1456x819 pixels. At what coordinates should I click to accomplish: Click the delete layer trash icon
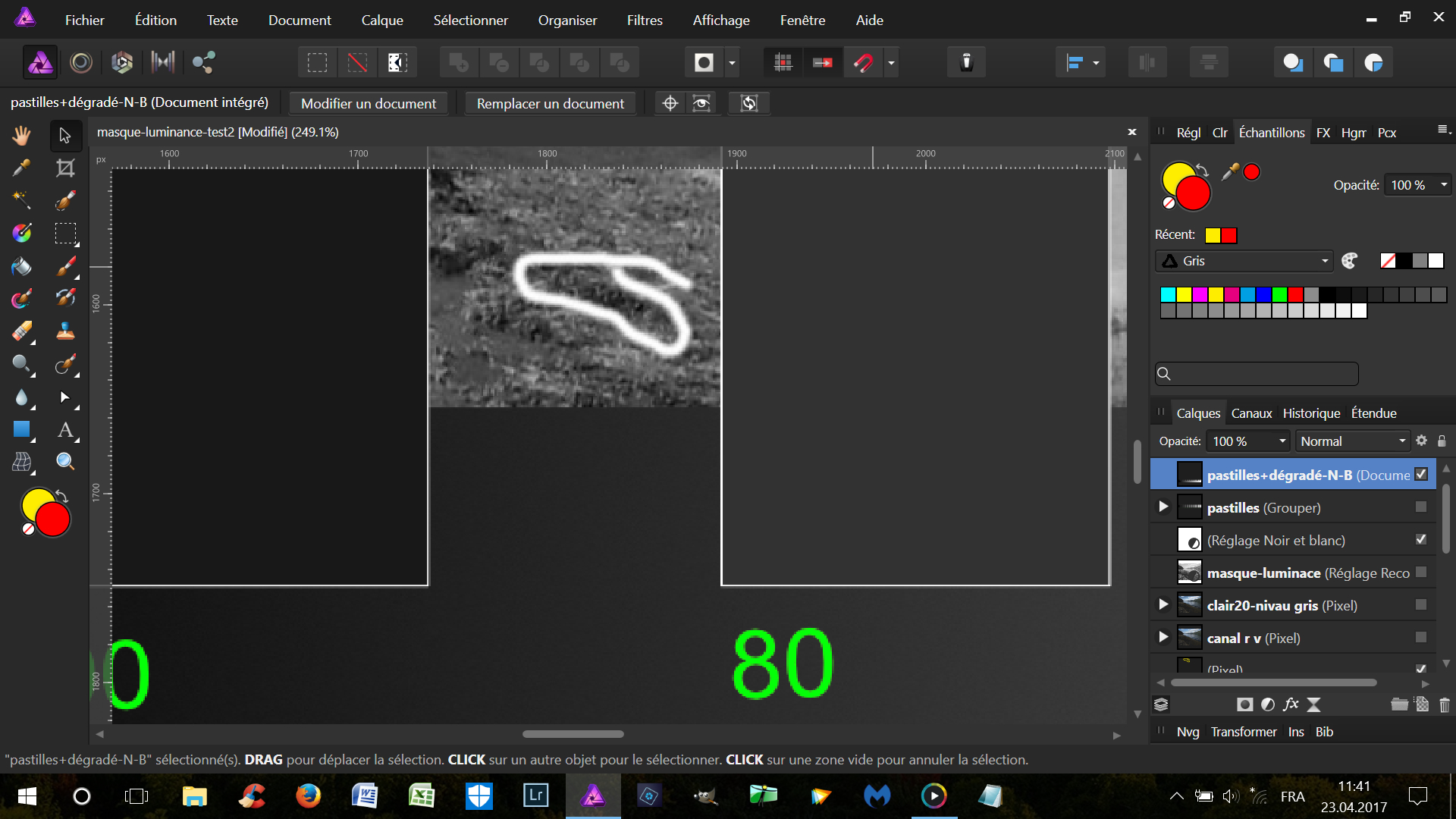(1444, 704)
